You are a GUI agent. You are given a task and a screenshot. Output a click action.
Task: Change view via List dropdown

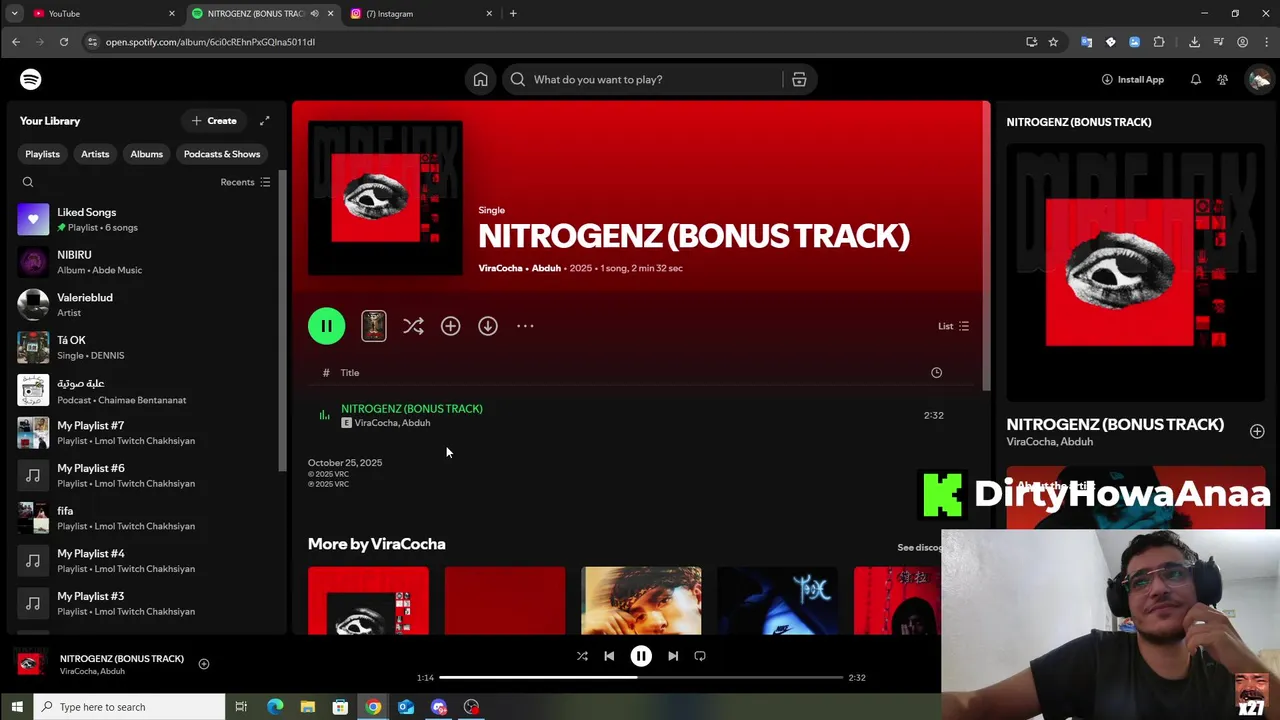pos(953,326)
